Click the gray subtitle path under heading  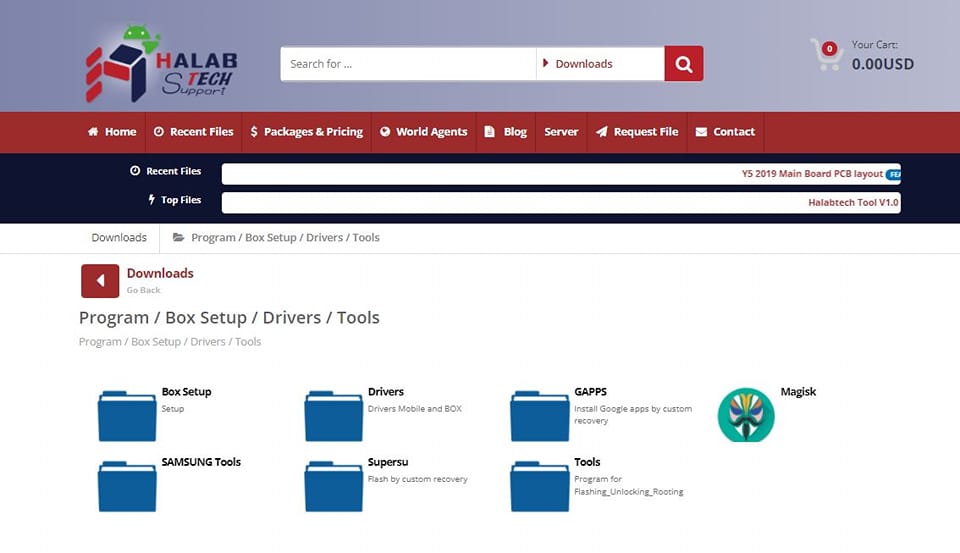click(x=170, y=342)
